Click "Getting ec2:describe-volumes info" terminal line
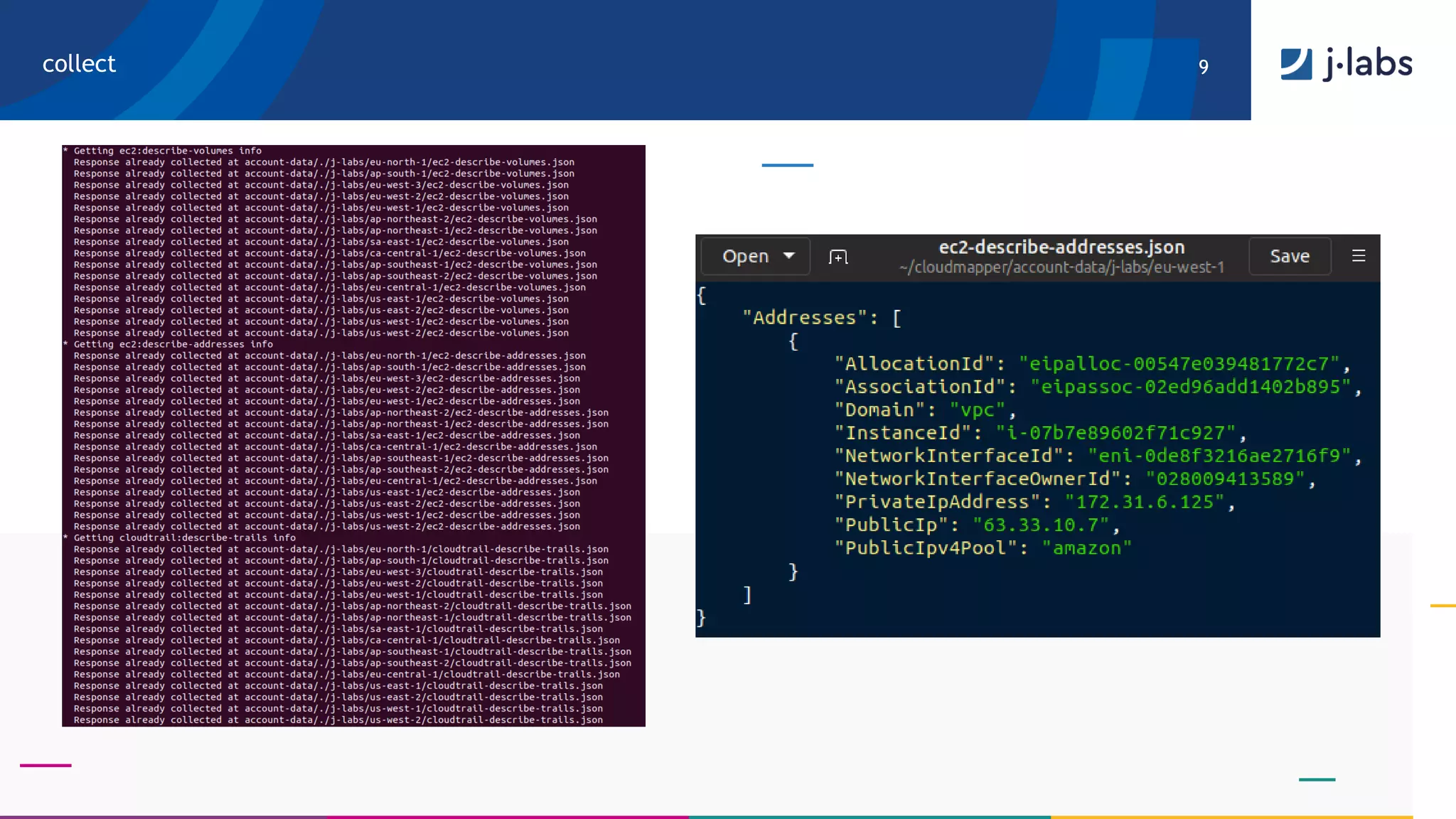 (x=167, y=151)
